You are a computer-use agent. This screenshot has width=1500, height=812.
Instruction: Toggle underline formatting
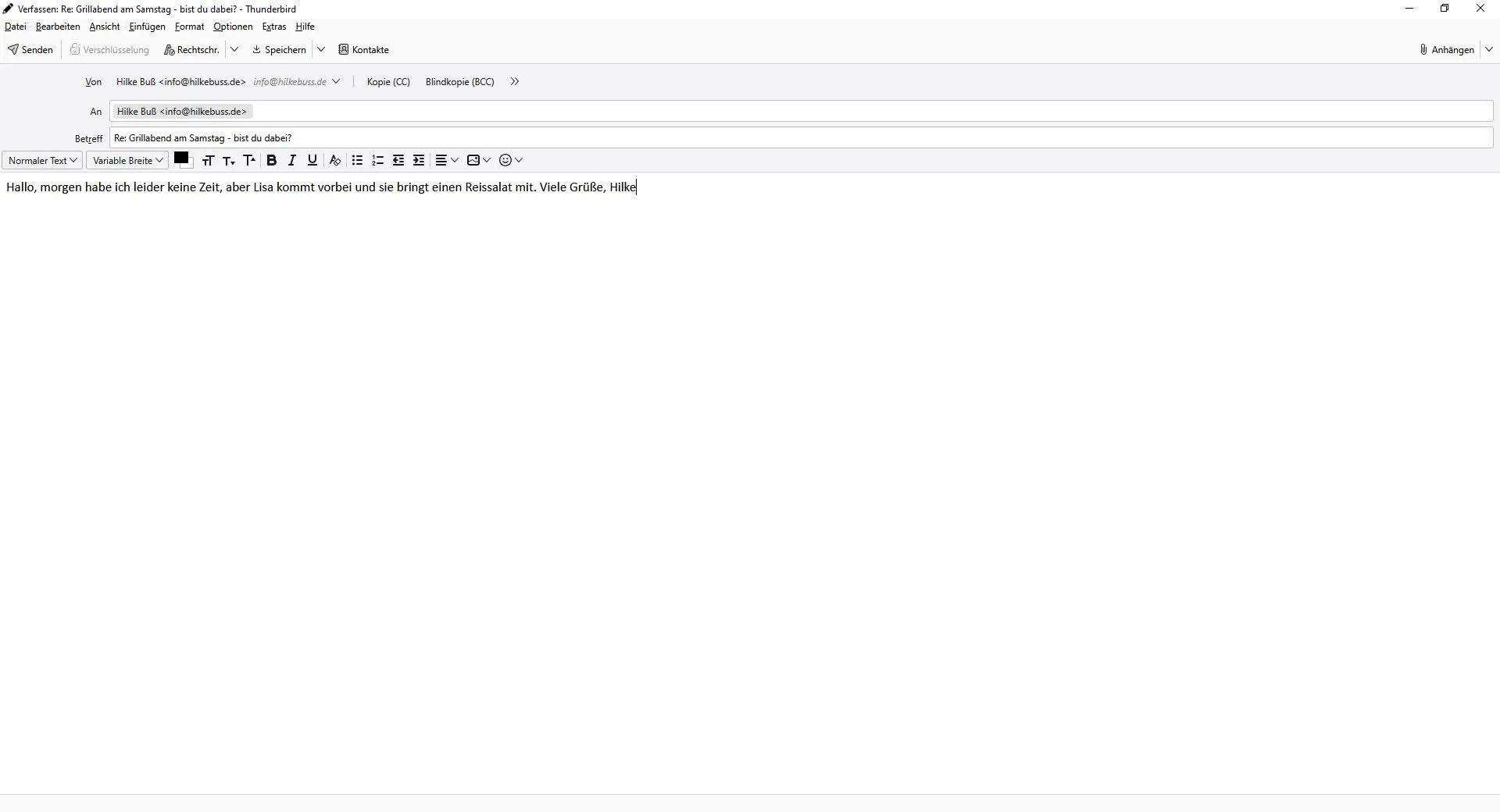click(312, 161)
